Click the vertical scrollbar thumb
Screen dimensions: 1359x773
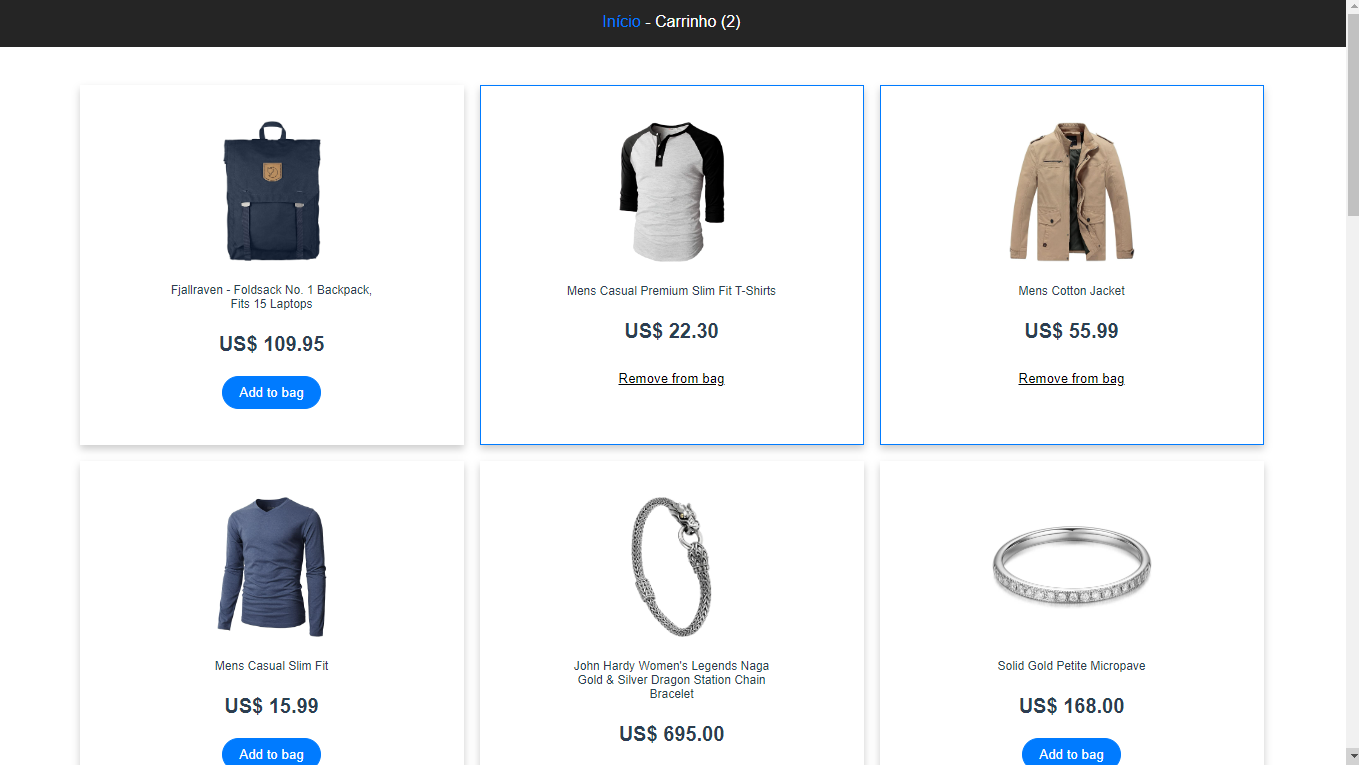(x=1352, y=115)
